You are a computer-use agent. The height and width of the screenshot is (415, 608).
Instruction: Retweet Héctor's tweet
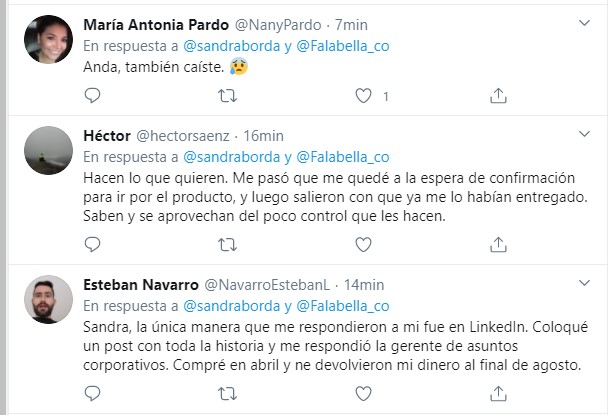228,244
